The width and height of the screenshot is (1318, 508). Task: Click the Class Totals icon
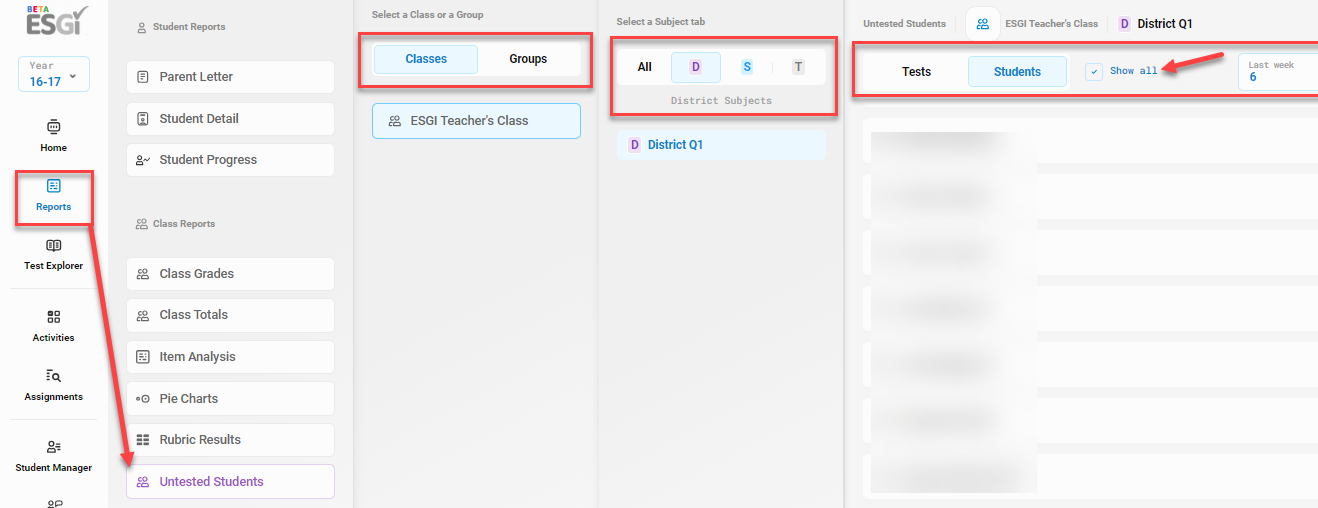click(143, 315)
